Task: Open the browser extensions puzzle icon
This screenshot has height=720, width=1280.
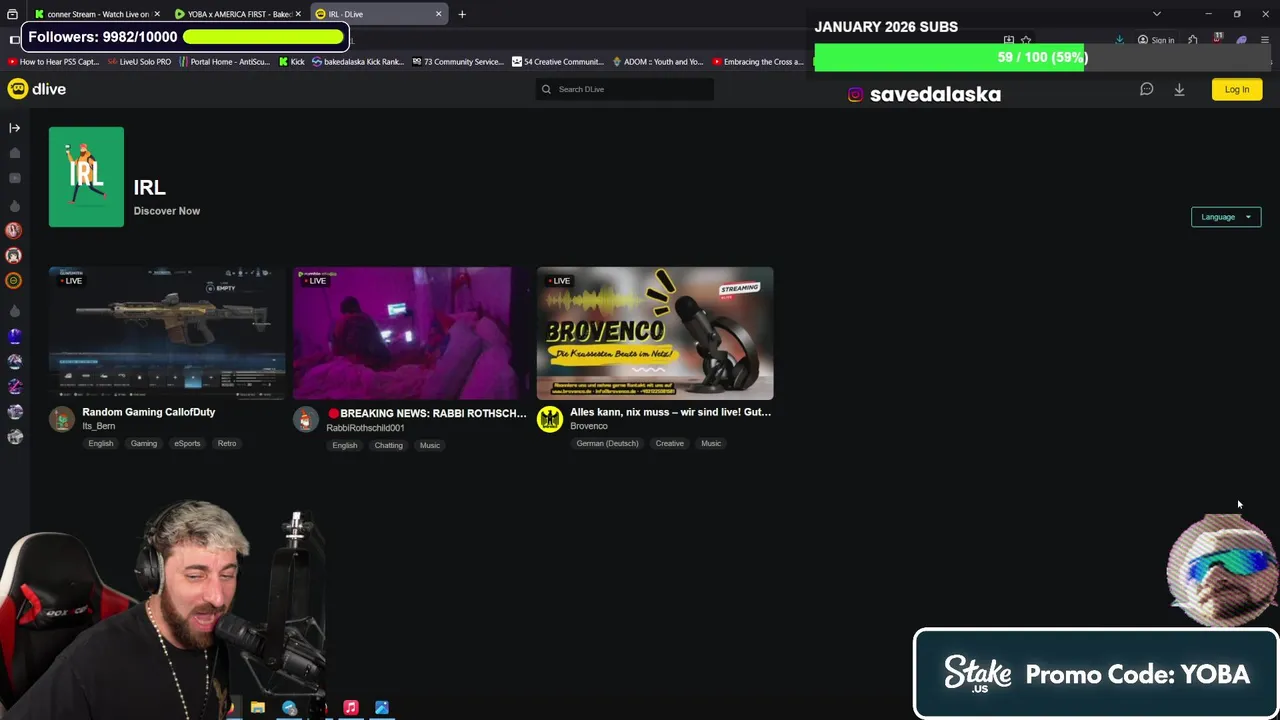Action: coord(1193,40)
